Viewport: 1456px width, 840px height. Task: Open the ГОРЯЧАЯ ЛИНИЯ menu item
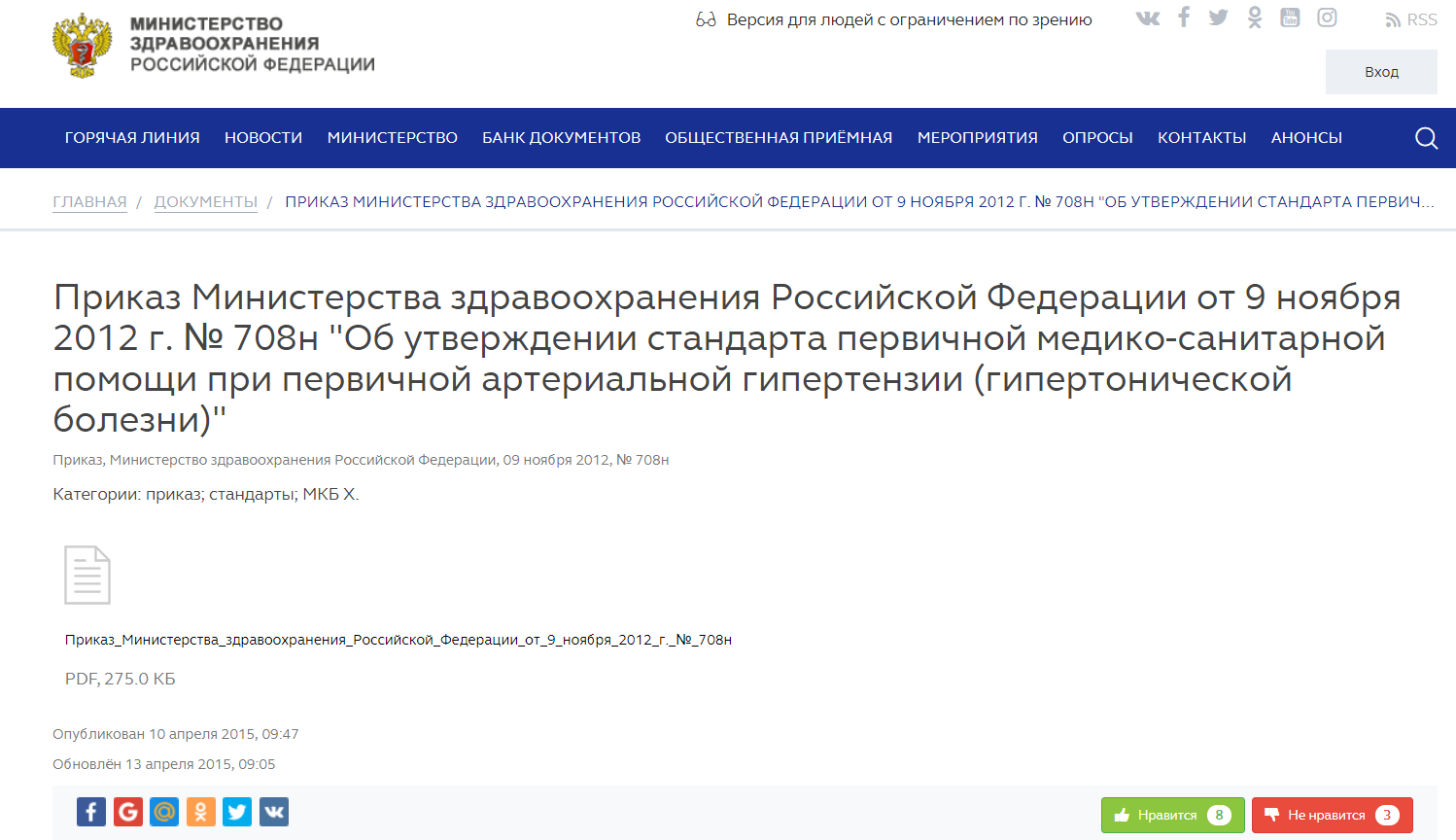132,138
